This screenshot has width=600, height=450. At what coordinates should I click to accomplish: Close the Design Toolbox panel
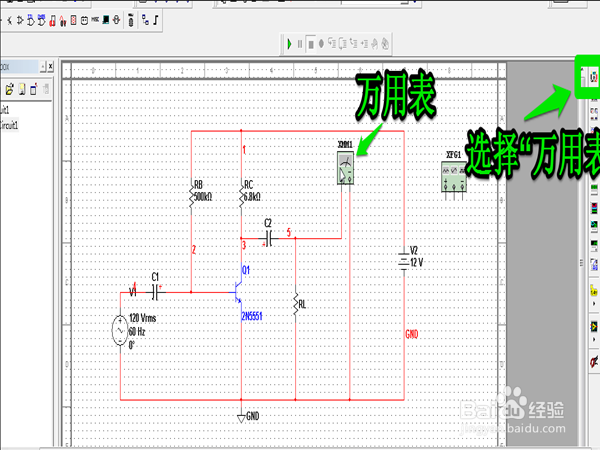(51, 66)
